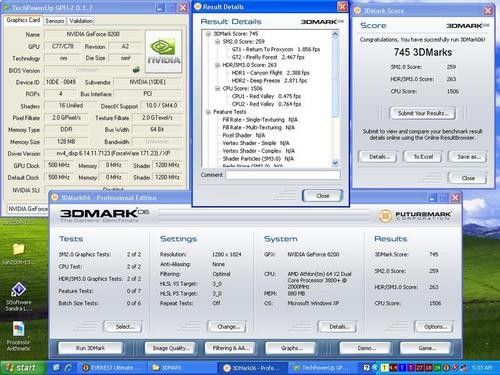Select CPU1 - Red Valley row
The width and height of the screenshot is (500, 375).
(x=266, y=96)
